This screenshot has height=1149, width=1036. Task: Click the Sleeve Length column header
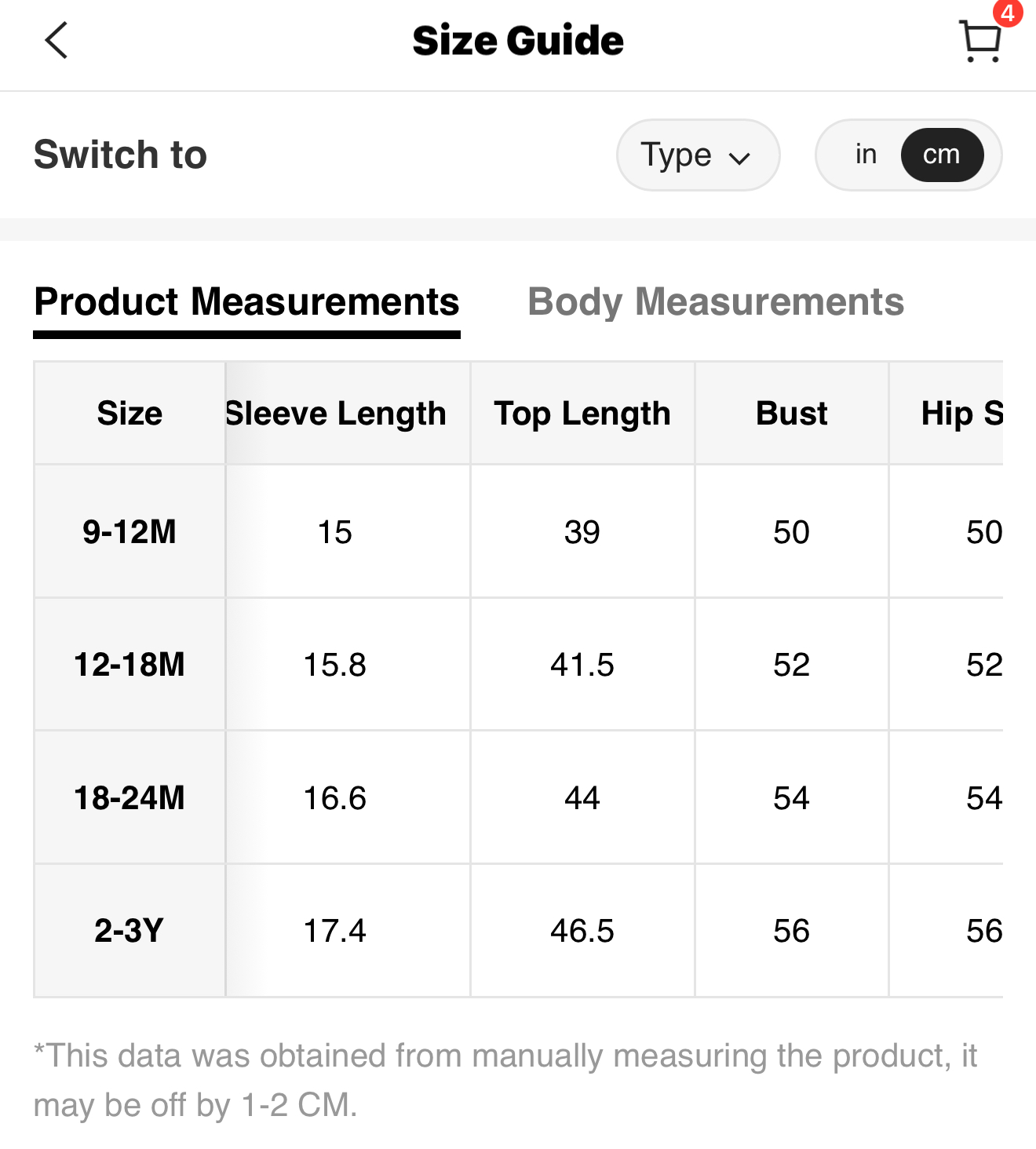pos(336,414)
